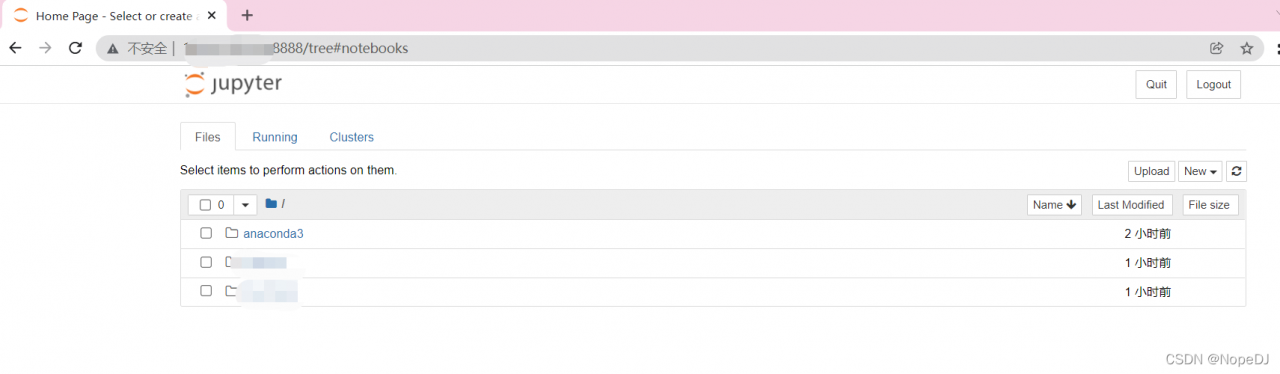
Task: Bookmark this page with the star icon
Action: [x=1247, y=48]
